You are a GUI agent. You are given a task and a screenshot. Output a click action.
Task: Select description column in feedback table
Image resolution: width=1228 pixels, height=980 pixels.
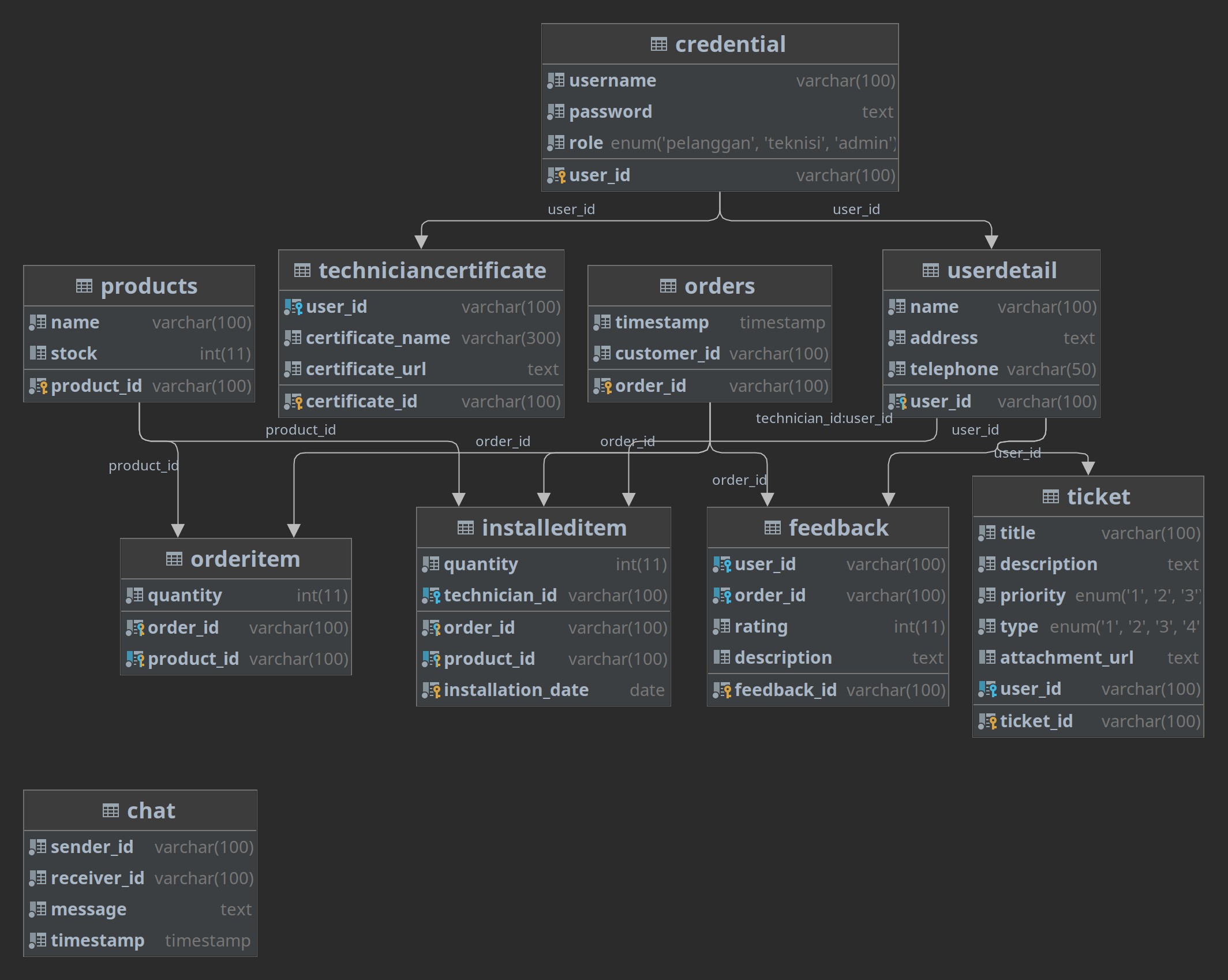click(828, 658)
